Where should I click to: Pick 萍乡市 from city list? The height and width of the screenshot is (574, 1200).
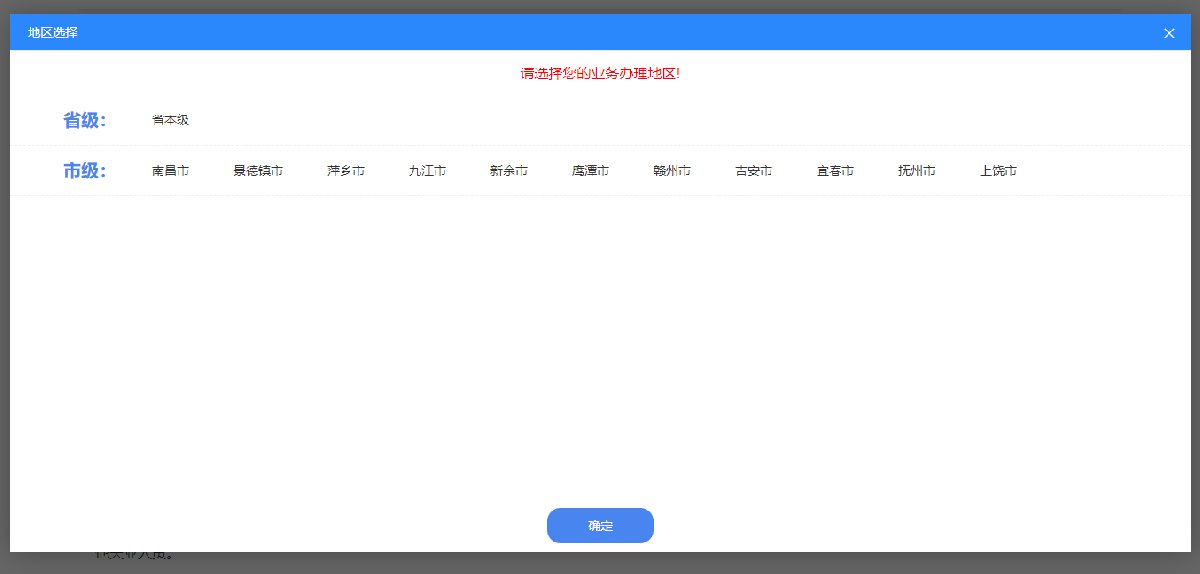pyautogui.click(x=346, y=171)
